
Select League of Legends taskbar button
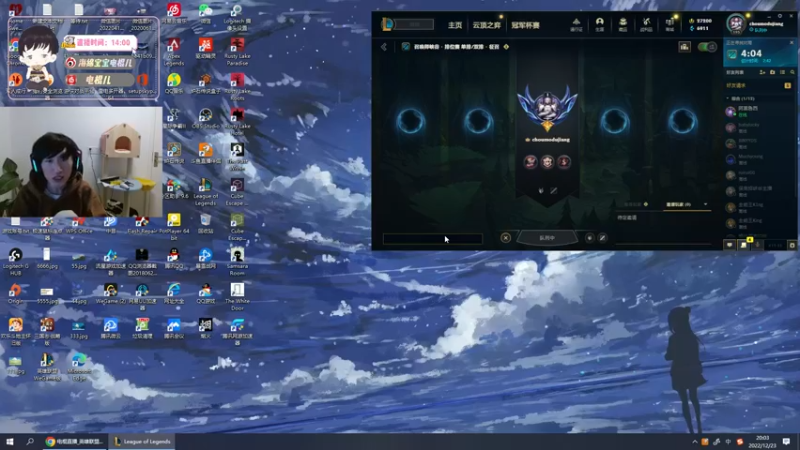[x=142, y=441]
